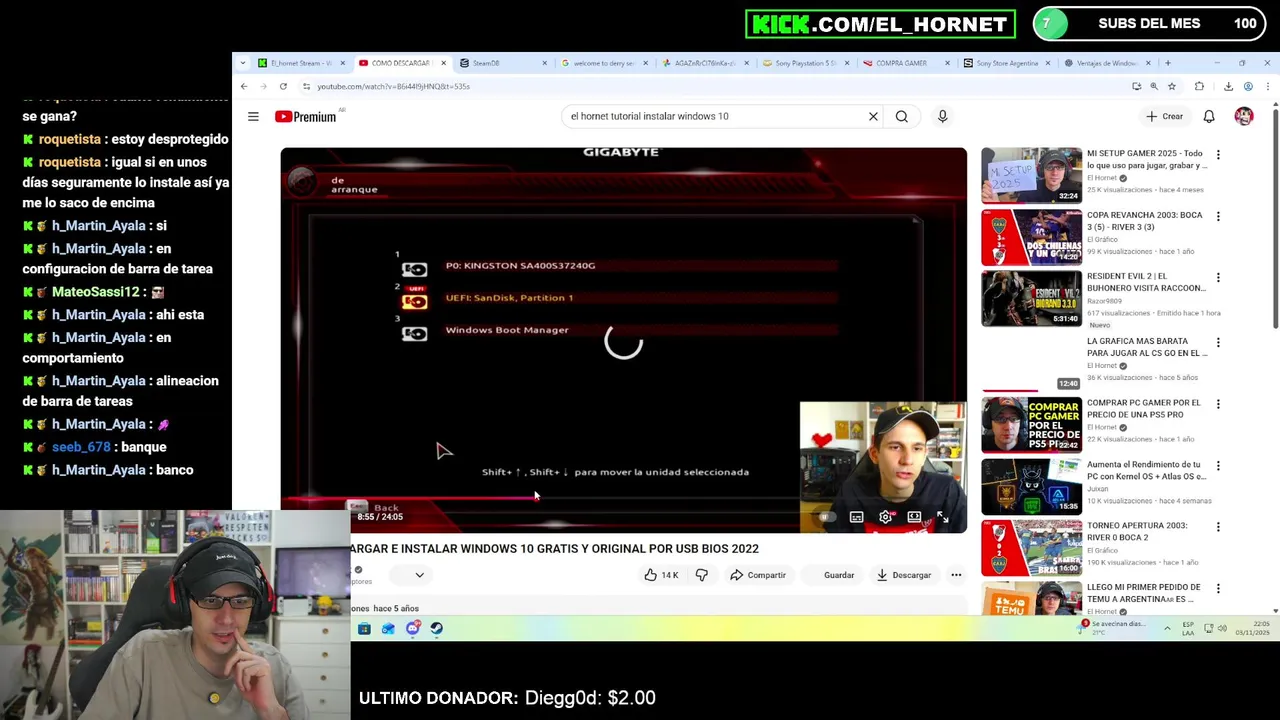This screenshot has height=720, width=1280.
Task: Open options for RESIDENT EVIL 2 video
Action: point(1218,278)
